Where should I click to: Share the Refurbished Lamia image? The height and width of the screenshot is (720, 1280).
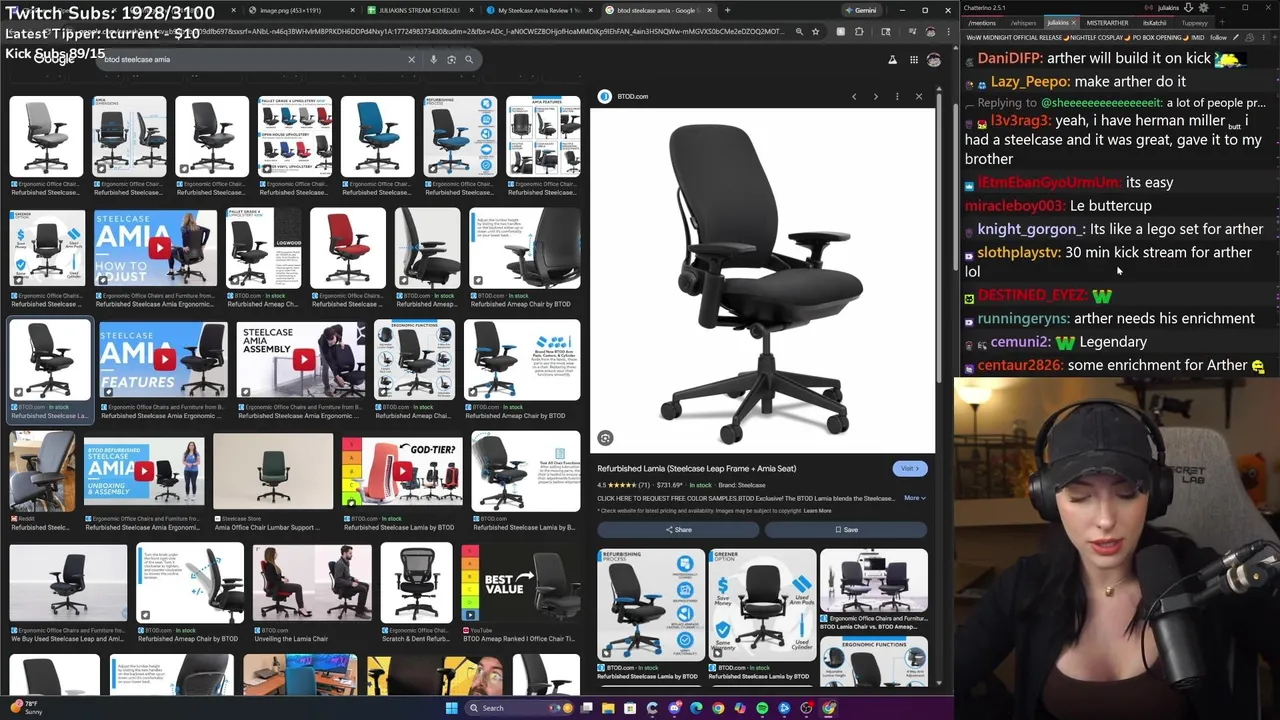(x=679, y=530)
